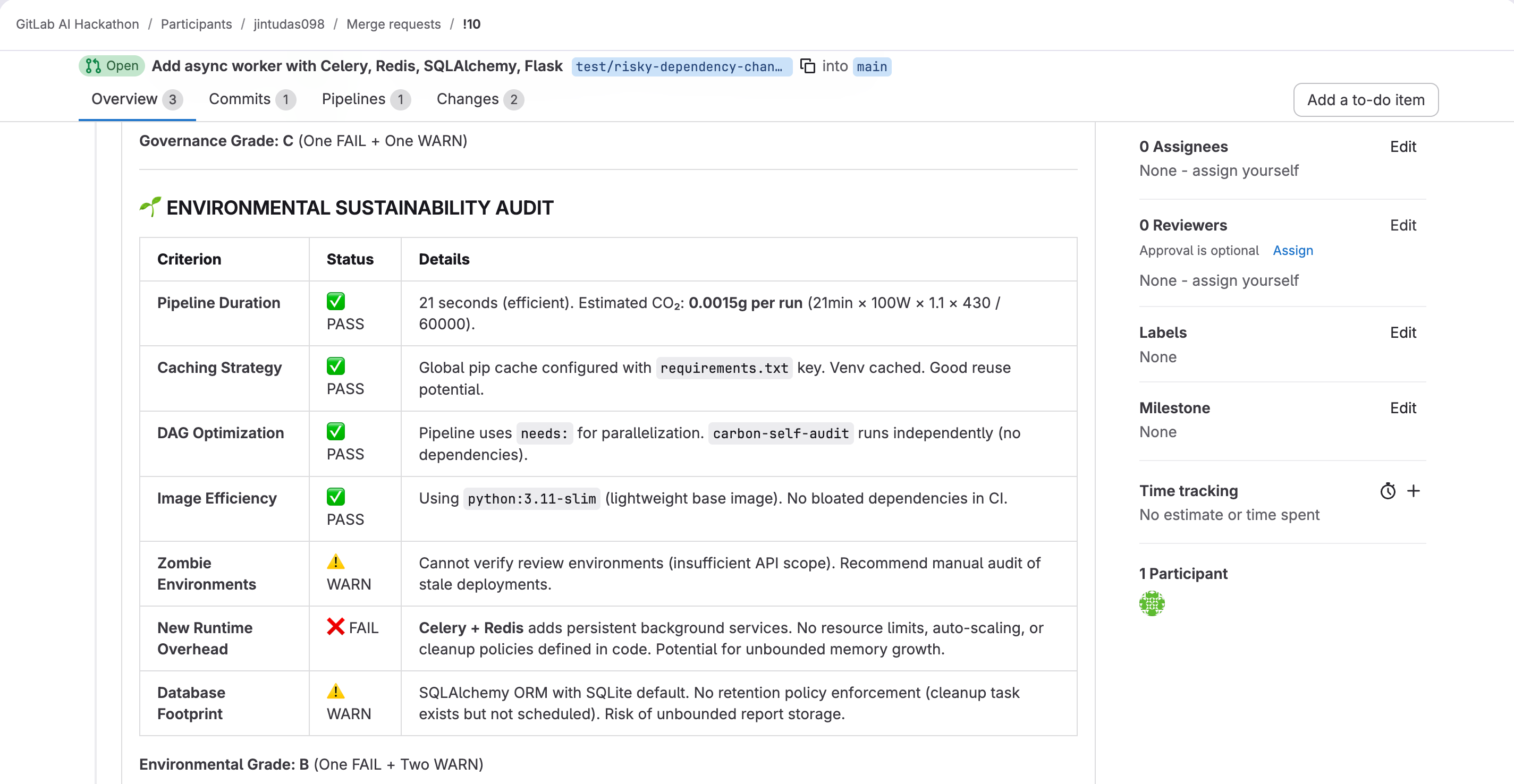This screenshot has height=784, width=1514.
Task: Click the Assign reviewer link
Action: 1292,250
